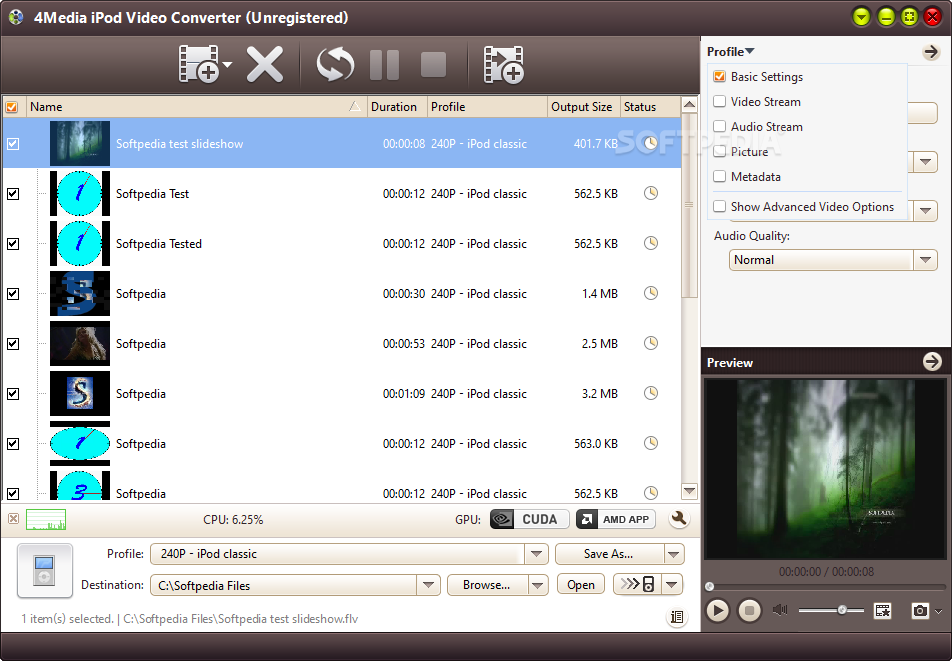Click the Save As button
The width and height of the screenshot is (952, 661).
coord(609,554)
